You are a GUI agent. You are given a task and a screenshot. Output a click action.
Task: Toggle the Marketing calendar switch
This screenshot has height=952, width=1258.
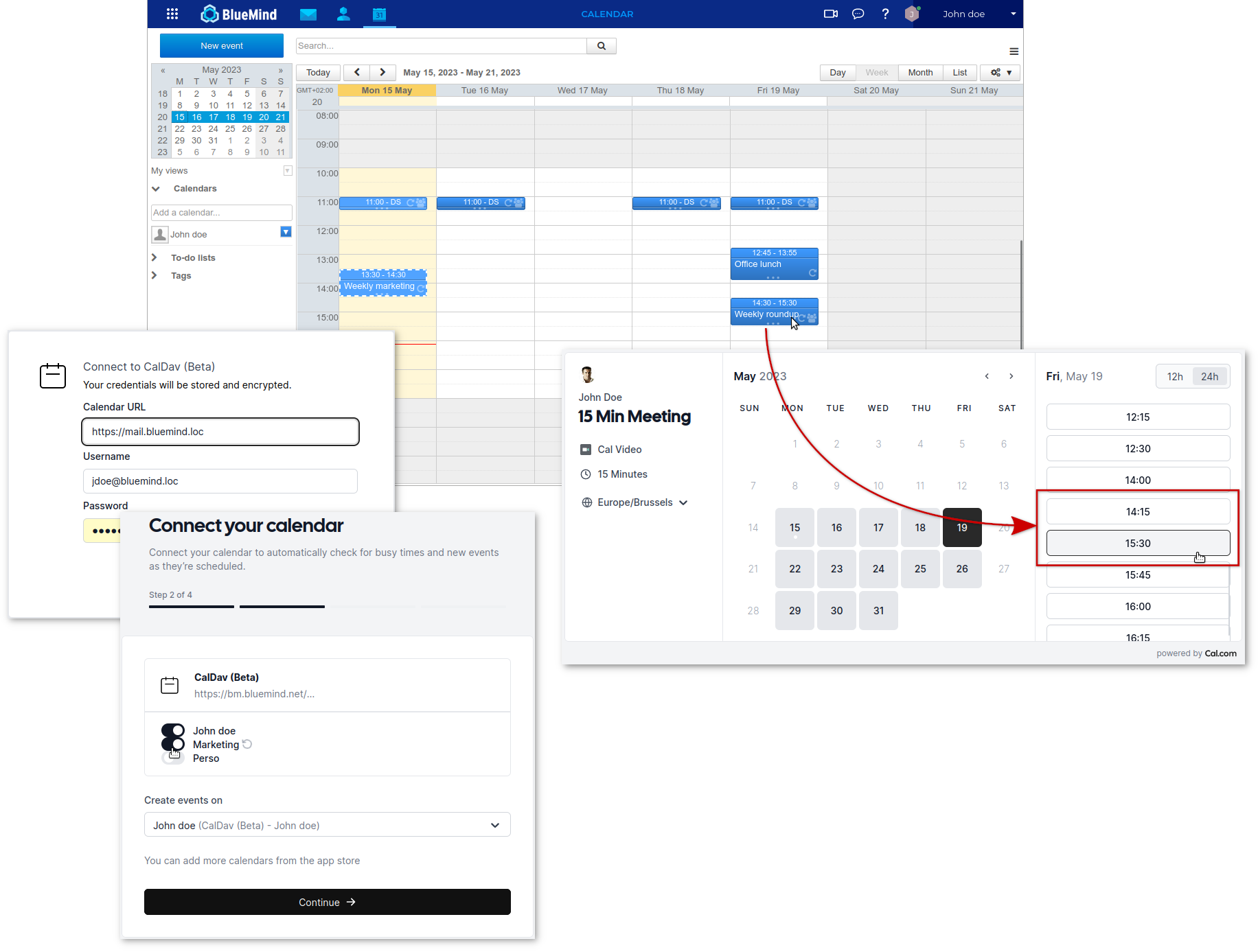pos(173,744)
